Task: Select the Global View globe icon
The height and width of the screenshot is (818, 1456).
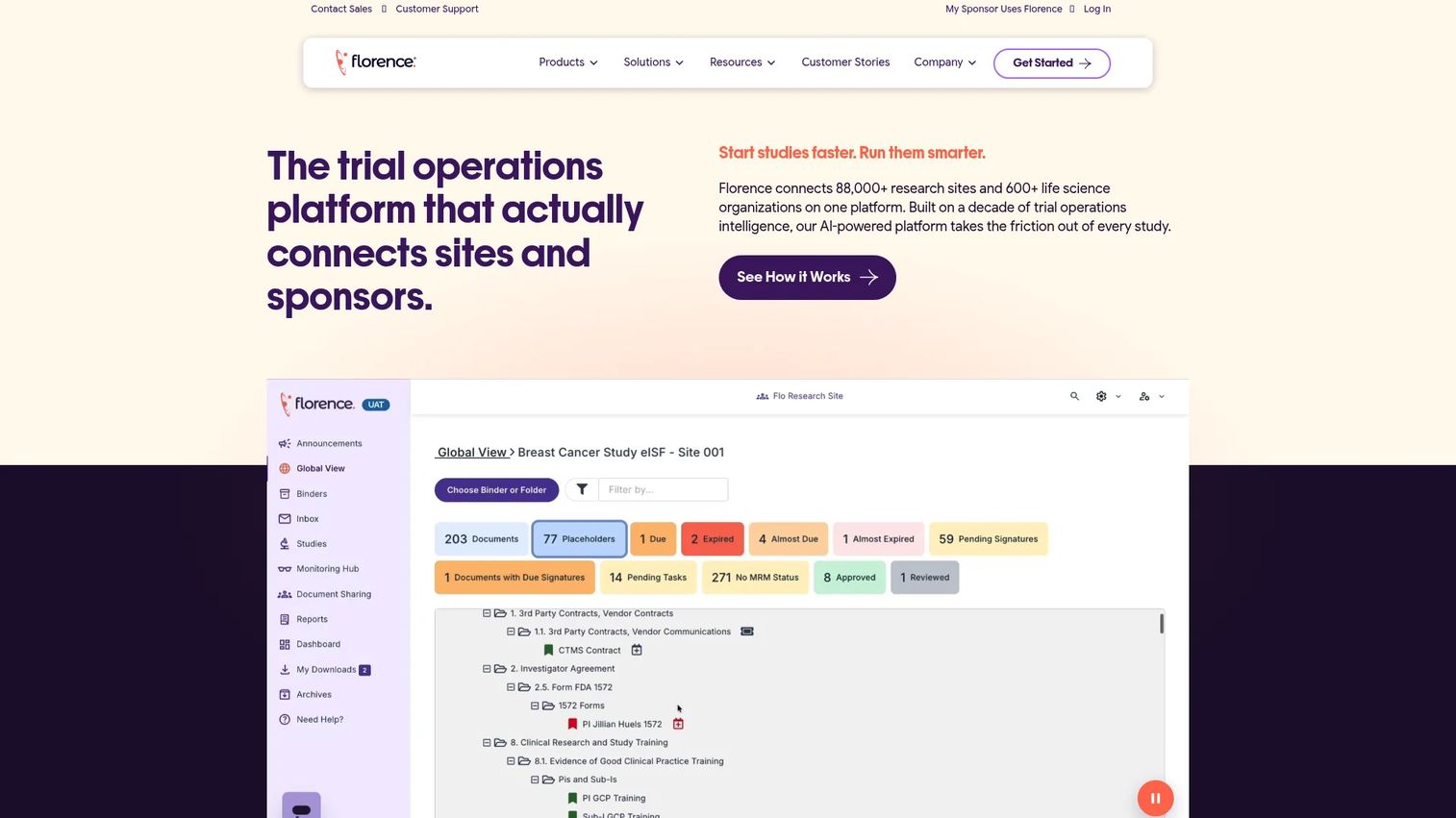Action: 285,469
